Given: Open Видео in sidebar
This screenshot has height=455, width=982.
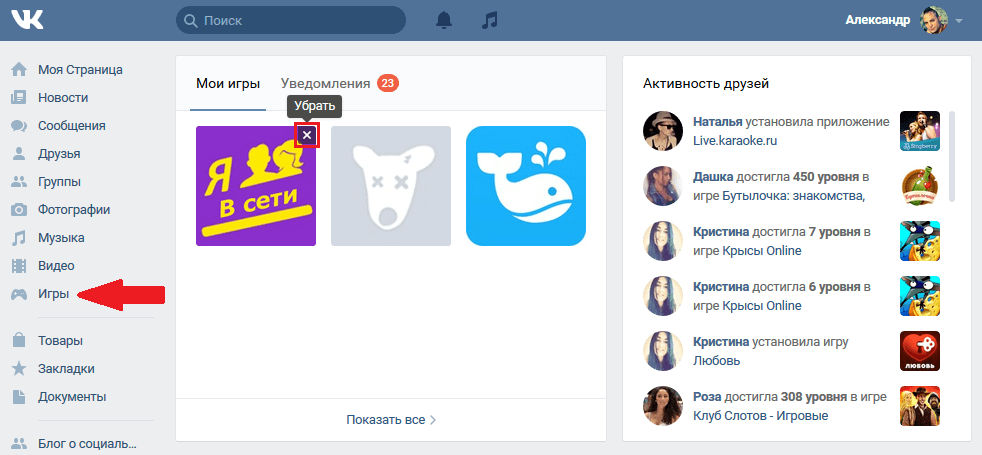Looking at the screenshot, I should pyautogui.click(x=56, y=265).
